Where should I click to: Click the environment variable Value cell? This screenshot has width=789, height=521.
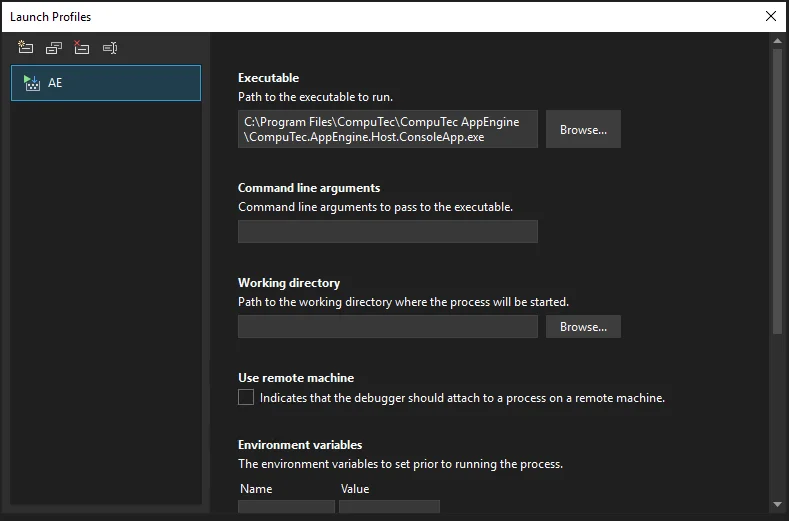(x=389, y=507)
